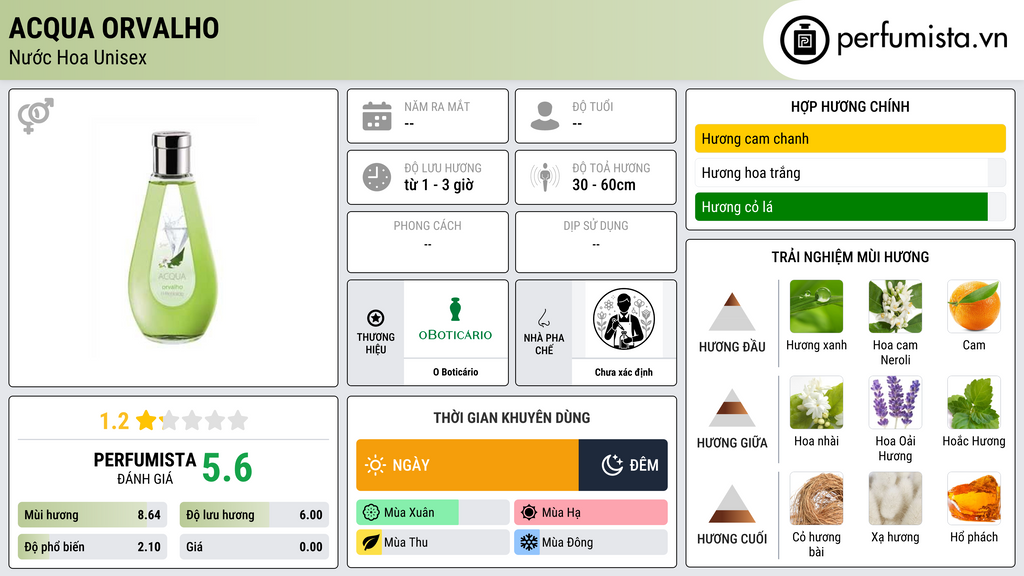This screenshot has height=576, width=1024.
Task: Click the Chưa xác định perfumer image
Action: (x=624, y=320)
